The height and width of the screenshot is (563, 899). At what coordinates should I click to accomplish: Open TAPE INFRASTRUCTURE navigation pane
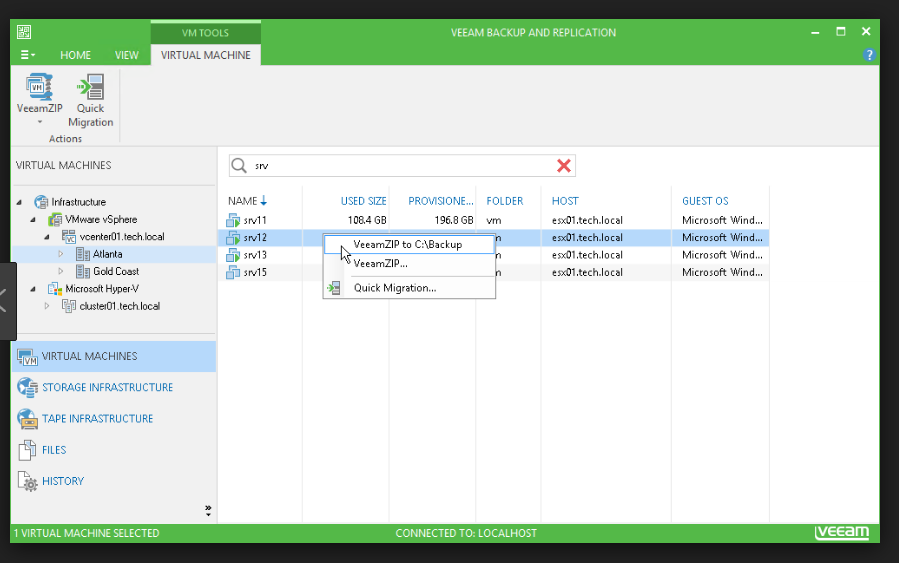point(114,419)
